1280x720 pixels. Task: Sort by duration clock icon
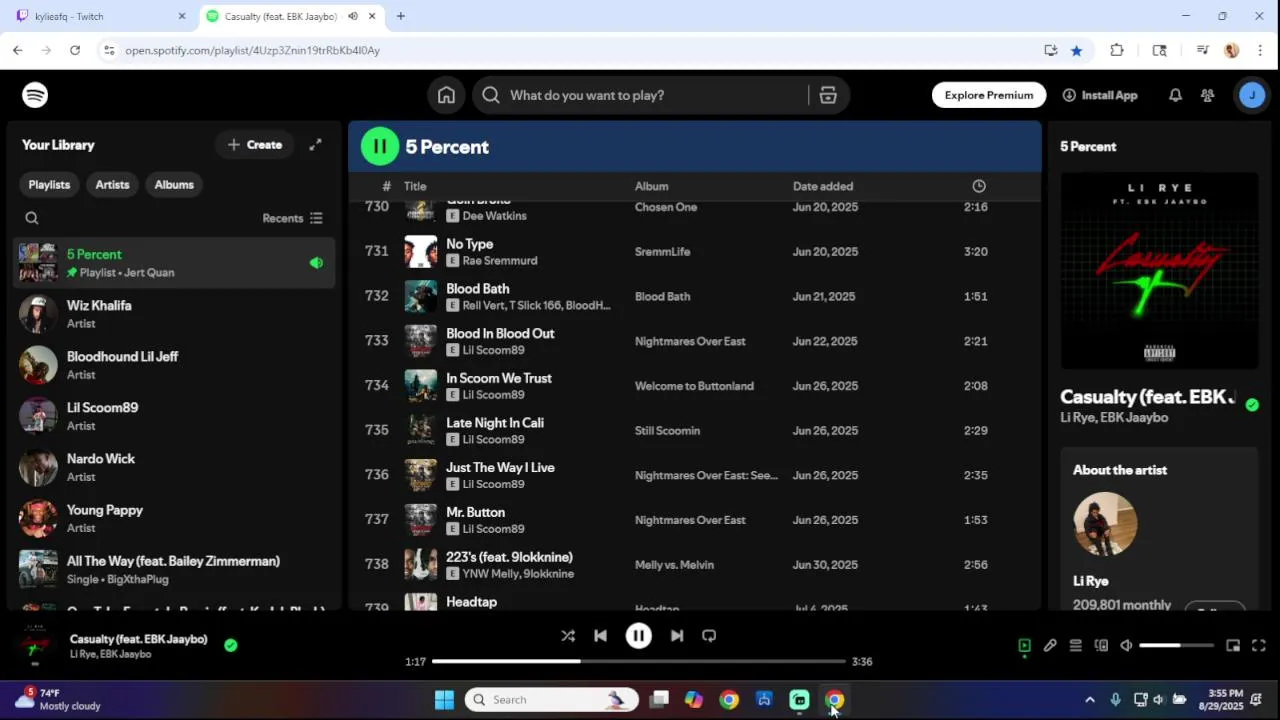979,186
